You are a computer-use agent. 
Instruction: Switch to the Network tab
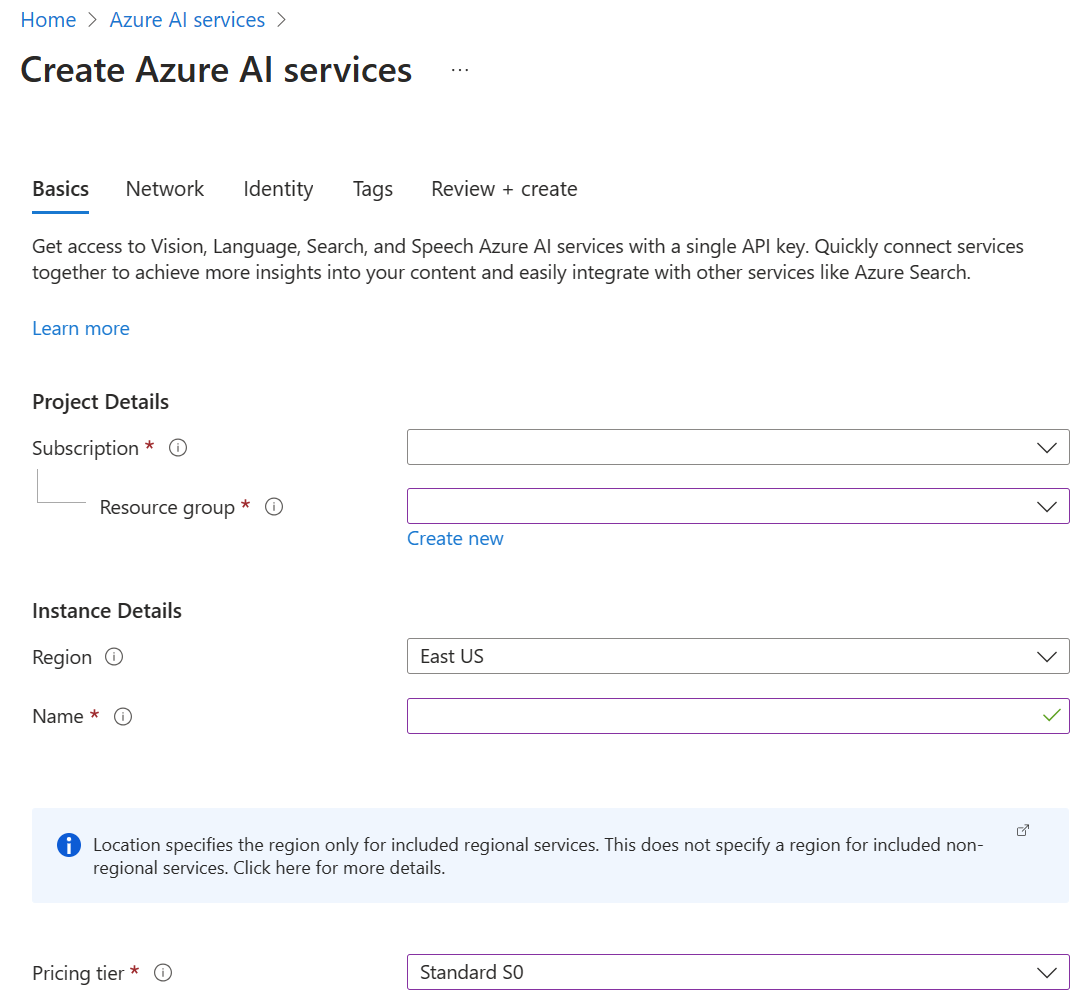tap(164, 189)
